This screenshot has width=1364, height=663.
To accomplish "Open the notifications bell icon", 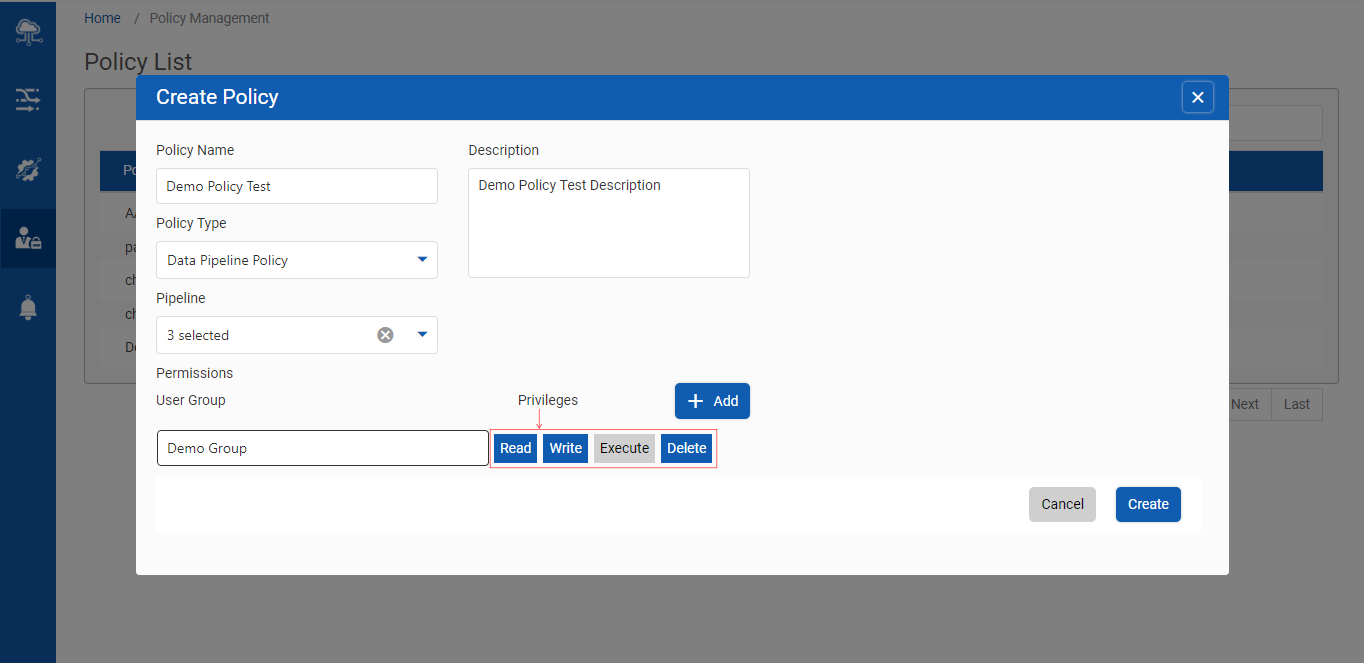I will pyautogui.click(x=28, y=308).
